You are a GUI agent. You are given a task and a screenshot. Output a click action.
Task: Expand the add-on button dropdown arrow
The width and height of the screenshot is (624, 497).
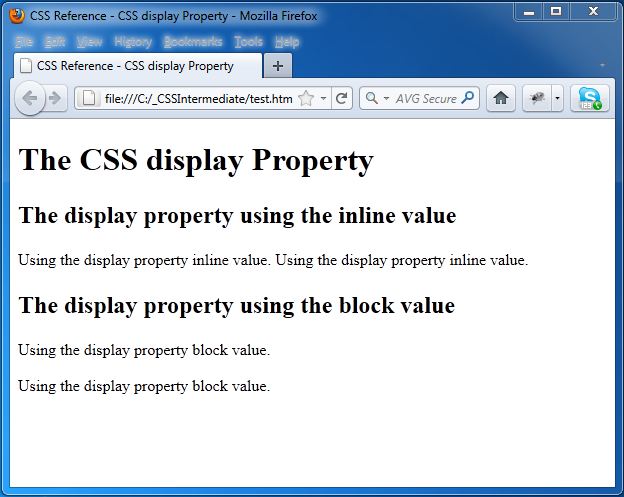(x=558, y=98)
